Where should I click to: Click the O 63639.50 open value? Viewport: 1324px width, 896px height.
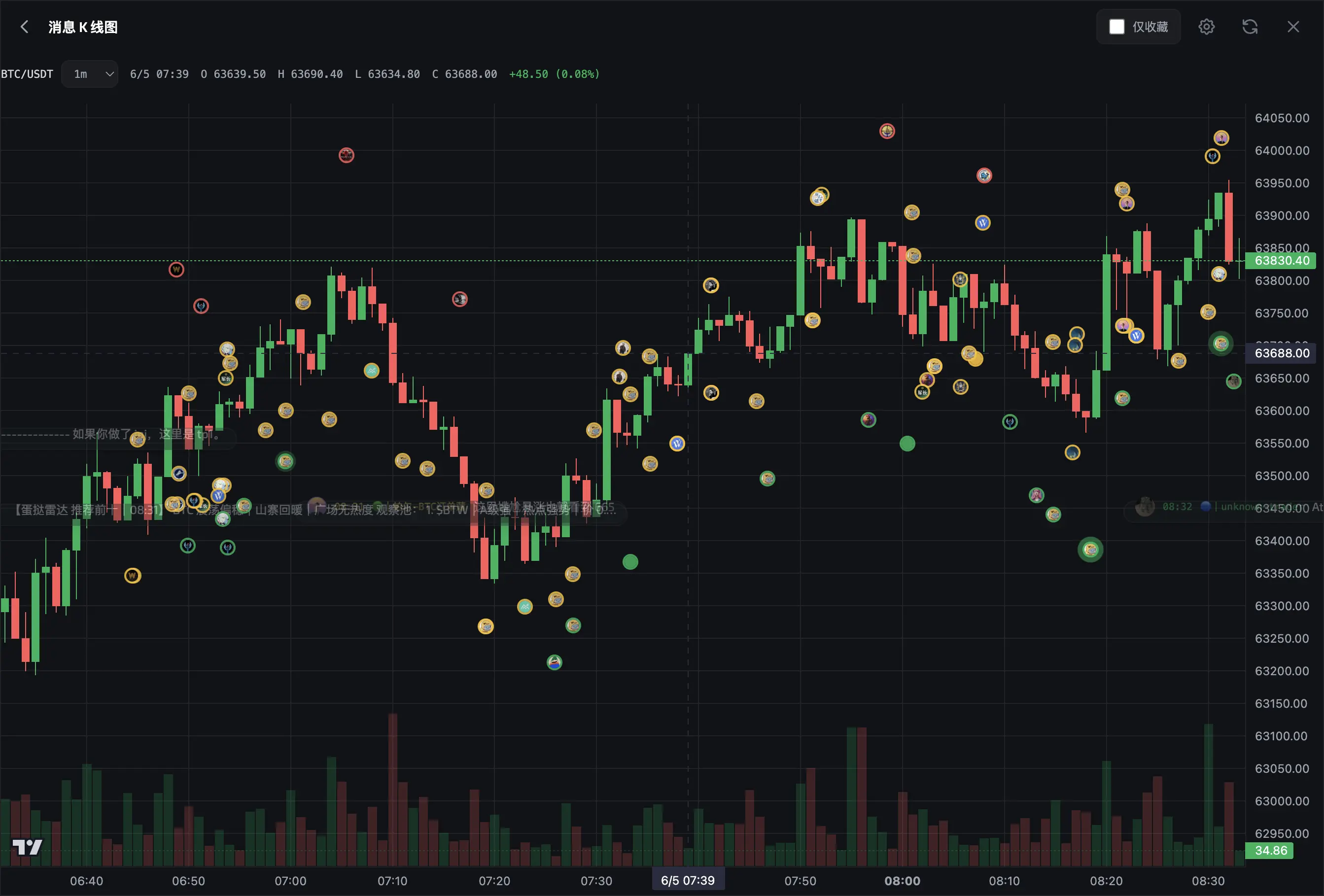[233, 74]
